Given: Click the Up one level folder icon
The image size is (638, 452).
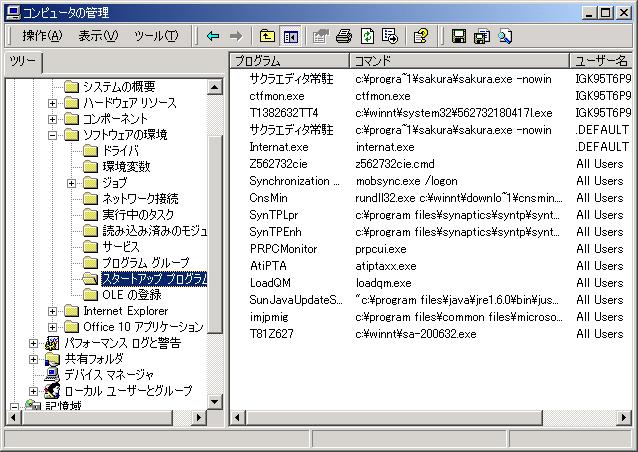Looking at the screenshot, I should [267, 36].
